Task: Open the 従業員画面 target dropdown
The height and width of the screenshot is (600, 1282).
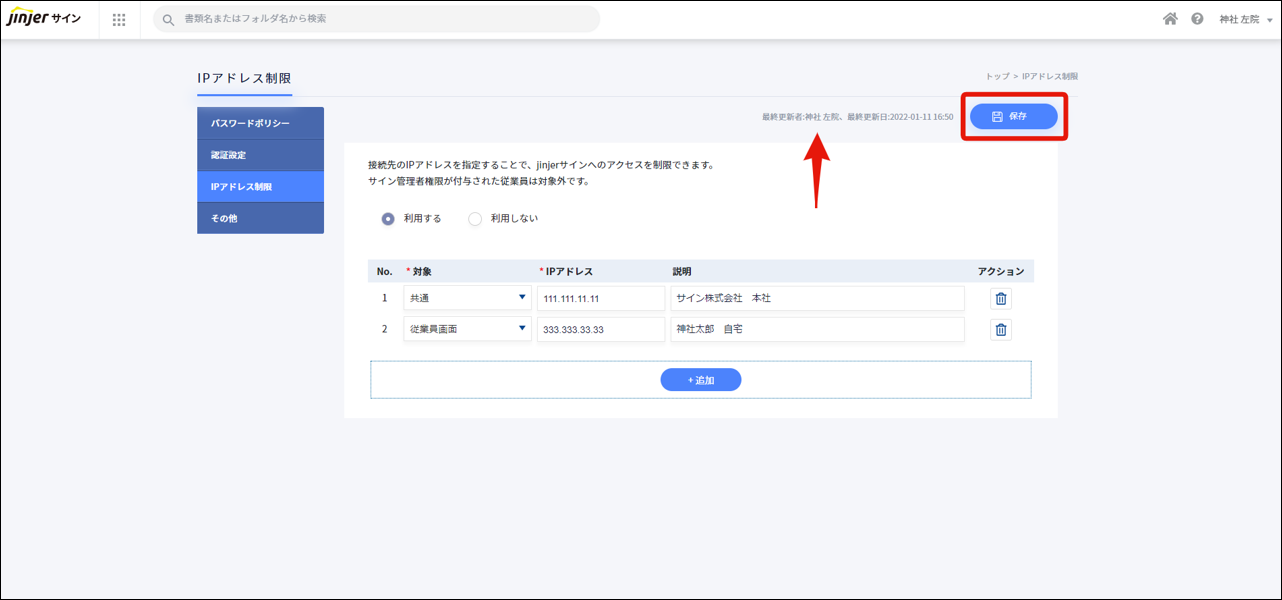Action: pyautogui.click(x=467, y=329)
